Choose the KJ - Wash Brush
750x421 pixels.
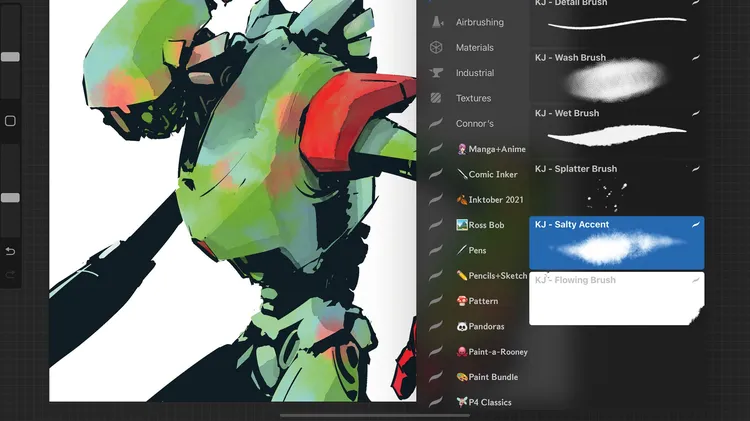[x=617, y=77]
